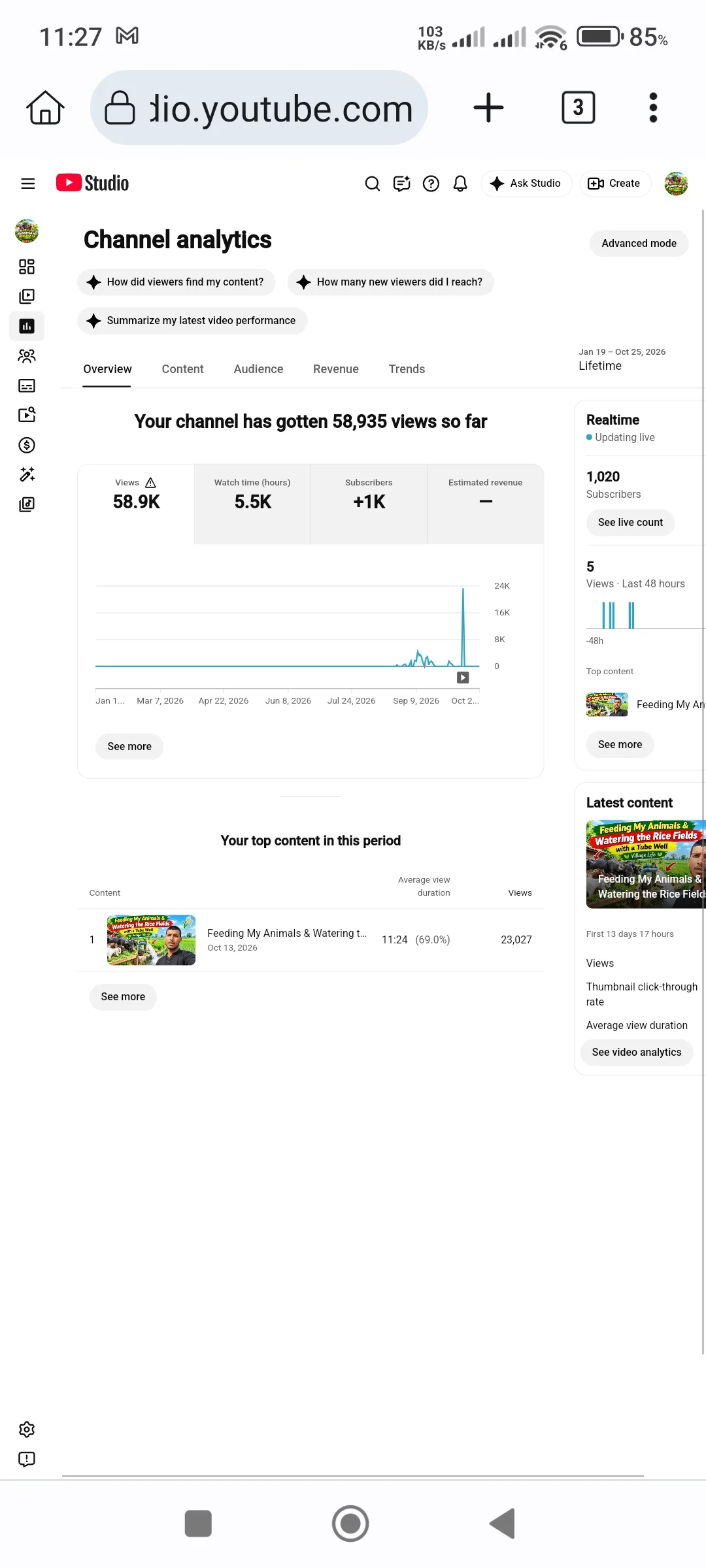Open top content video thumbnail in table
The height and width of the screenshot is (1568, 706).
point(151,940)
